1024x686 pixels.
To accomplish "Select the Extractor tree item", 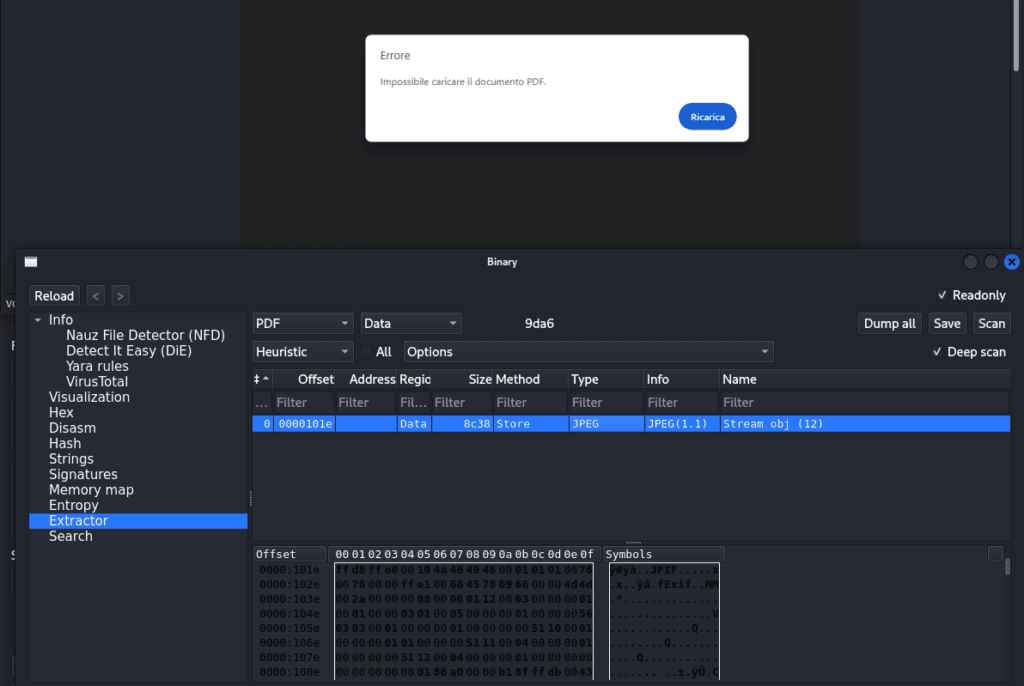I will point(138,521).
